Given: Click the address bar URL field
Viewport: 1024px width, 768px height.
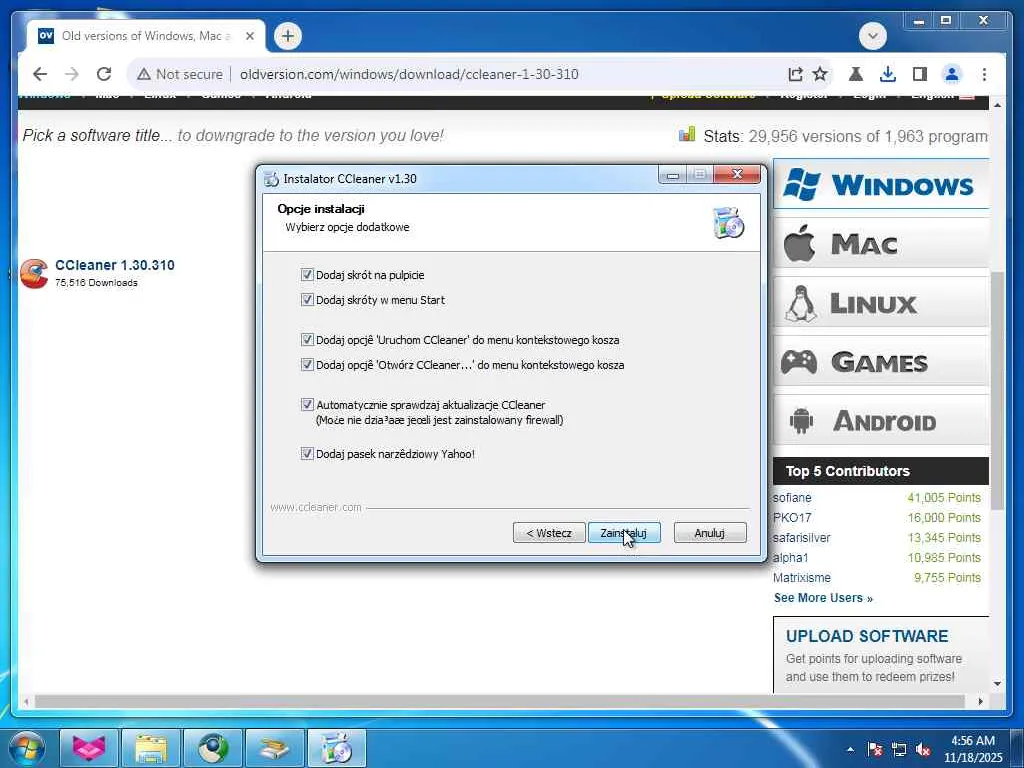Looking at the screenshot, I should 409,74.
